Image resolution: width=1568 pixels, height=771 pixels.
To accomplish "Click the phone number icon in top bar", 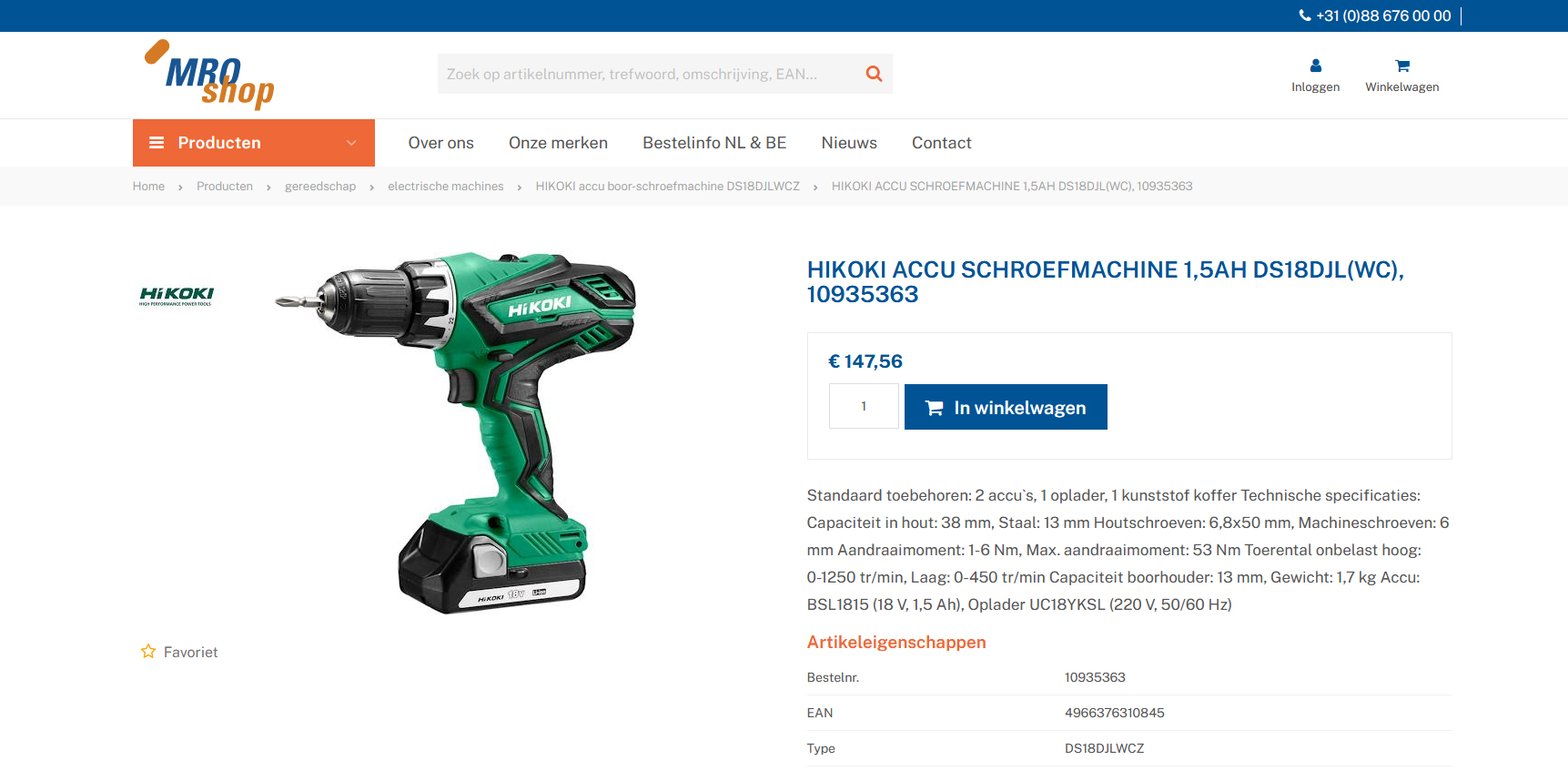I will 1305,15.
